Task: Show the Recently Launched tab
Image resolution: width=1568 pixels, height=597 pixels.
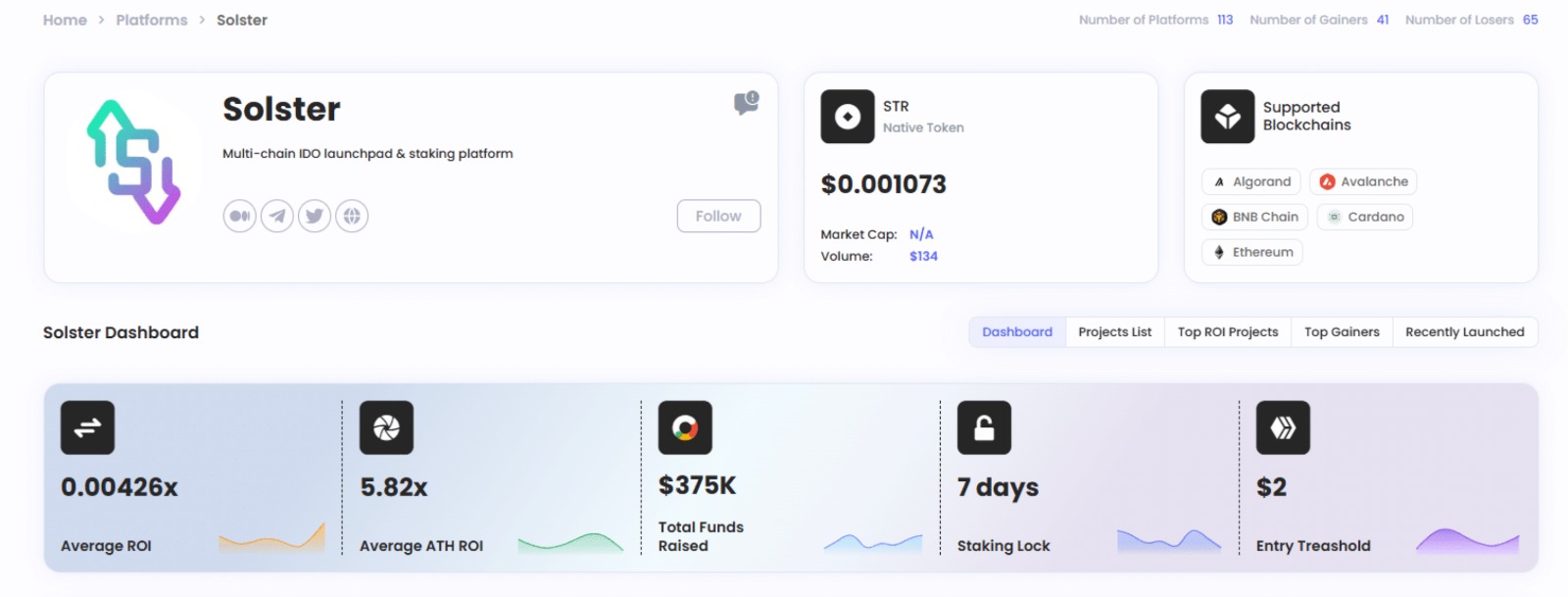Action: click(1464, 332)
